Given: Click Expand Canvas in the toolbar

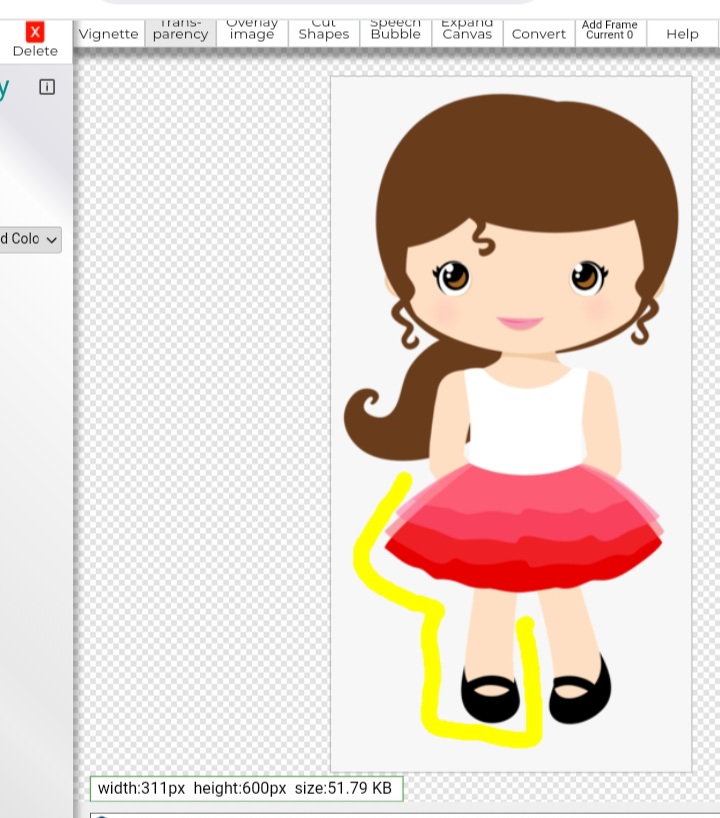Looking at the screenshot, I should tap(467, 32).
